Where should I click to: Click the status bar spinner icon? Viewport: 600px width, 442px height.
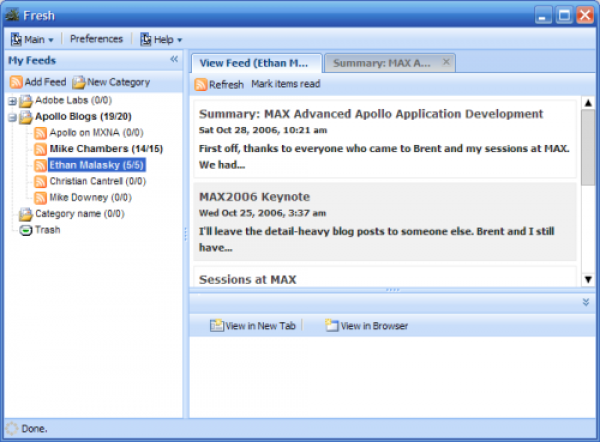click(x=12, y=429)
